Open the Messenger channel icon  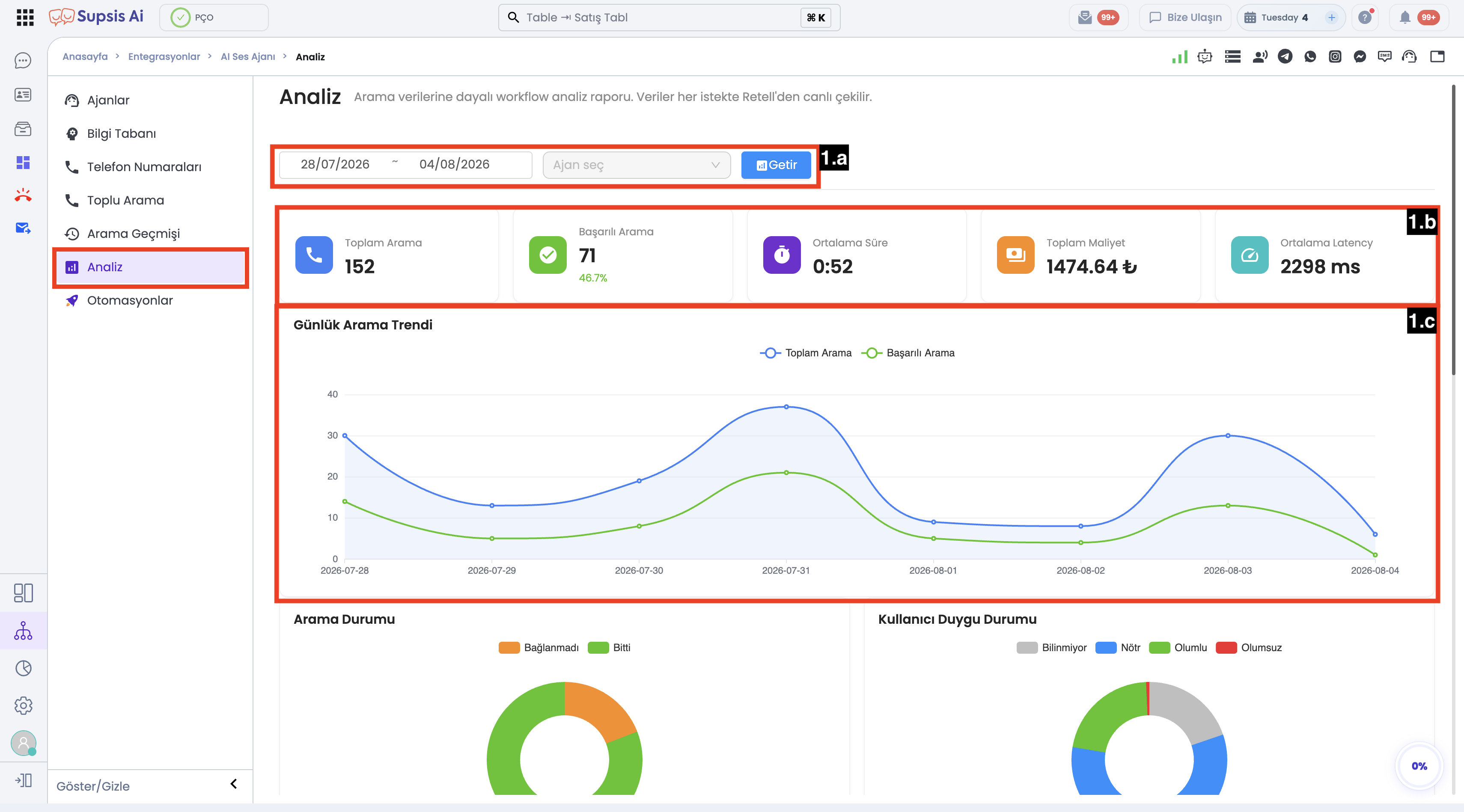(x=1360, y=56)
